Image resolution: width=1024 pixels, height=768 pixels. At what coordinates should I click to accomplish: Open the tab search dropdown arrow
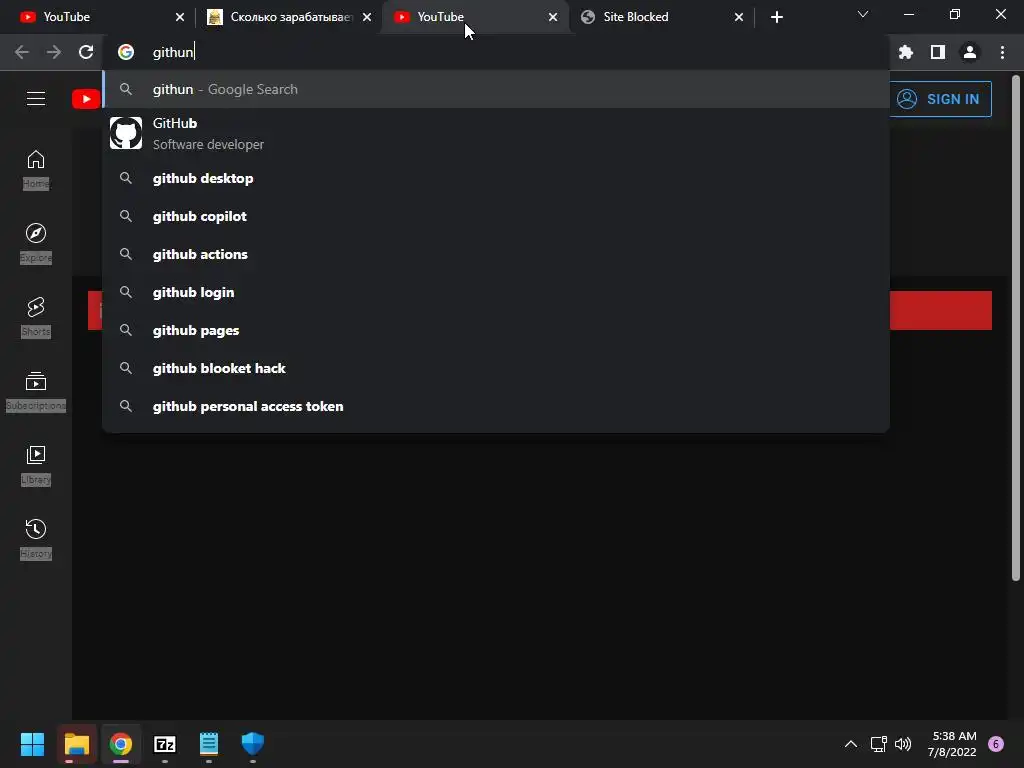click(x=863, y=14)
